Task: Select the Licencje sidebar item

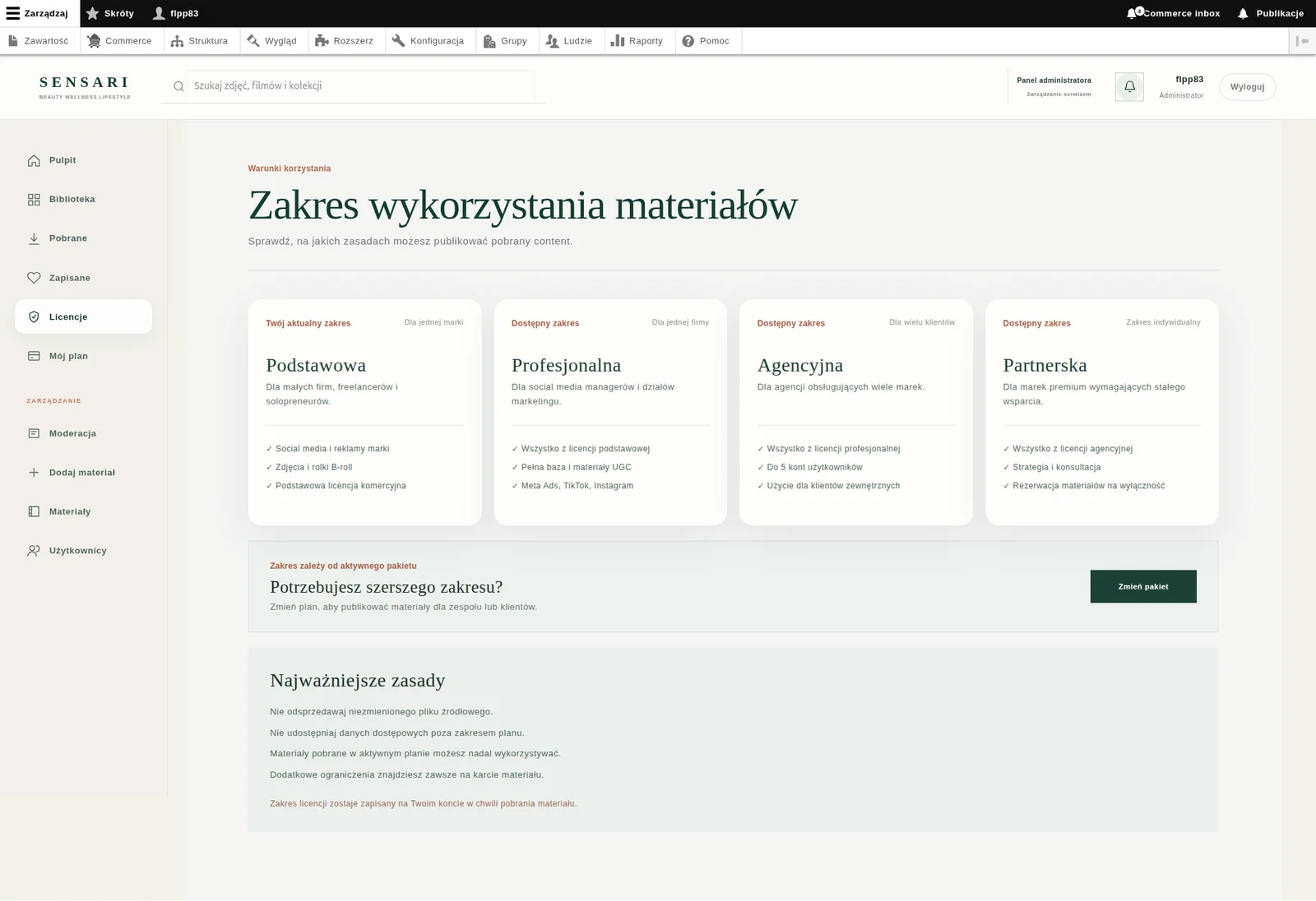Action: (83, 317)
